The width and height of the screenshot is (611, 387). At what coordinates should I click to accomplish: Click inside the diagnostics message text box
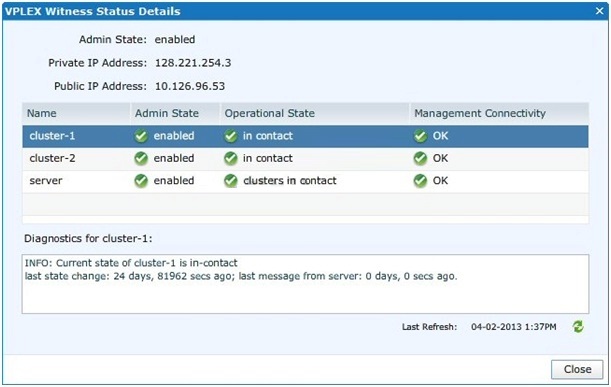[x=306, y=284]
